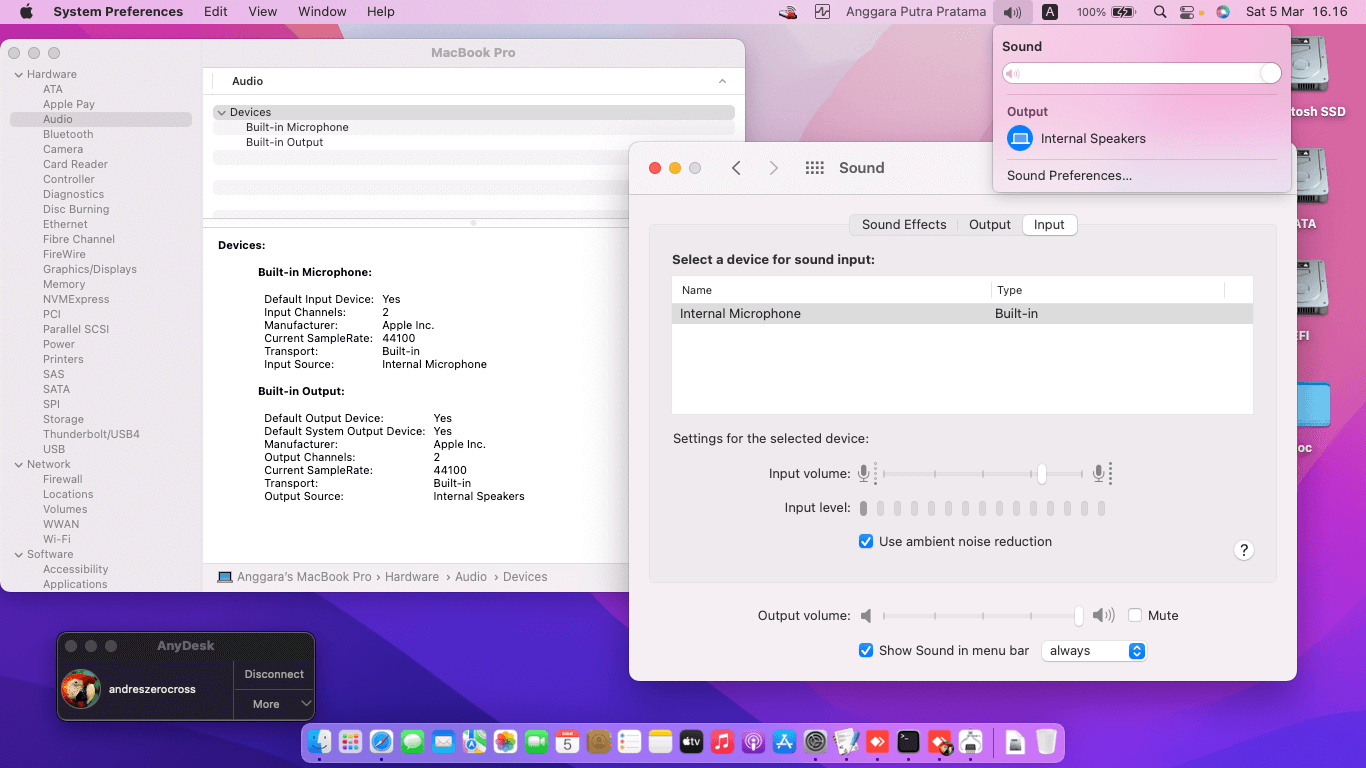The width and height of the screenshot is (1366, 768).
Task: Click the Sound volume icon in menu bar
Action: coord(1013,12)
